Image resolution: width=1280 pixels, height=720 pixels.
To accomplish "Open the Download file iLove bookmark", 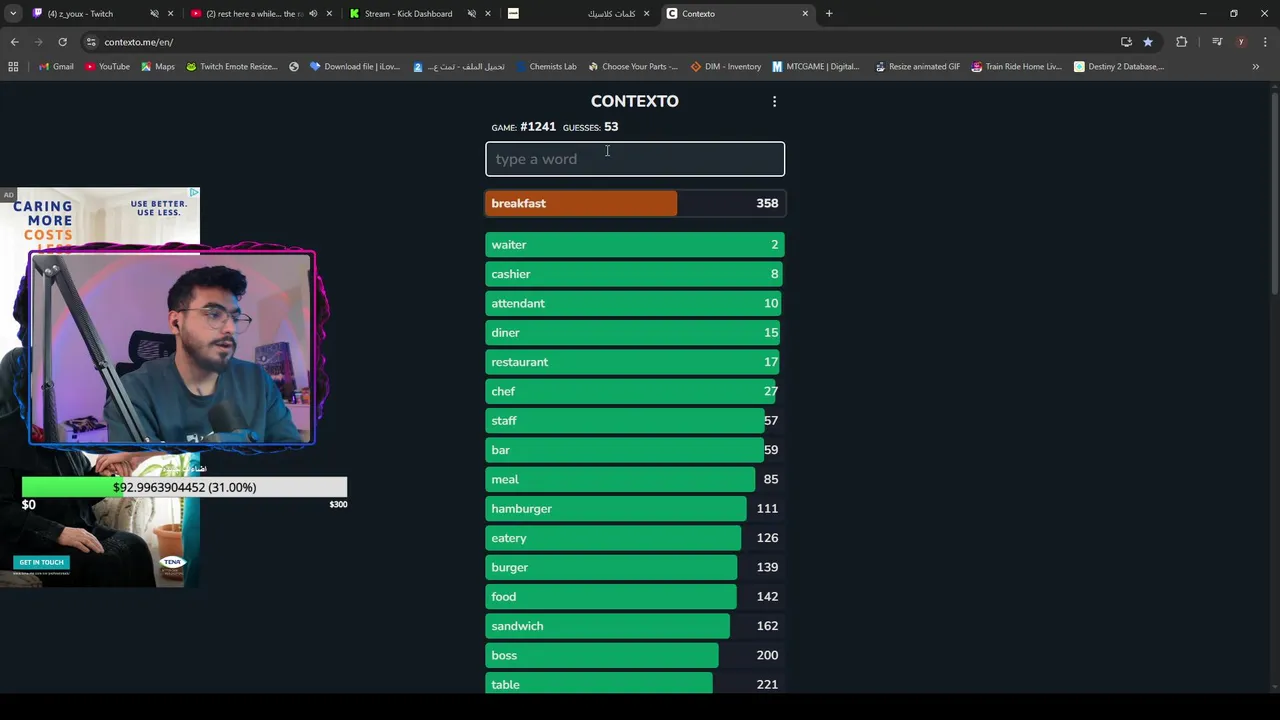I will coord(355,67).
